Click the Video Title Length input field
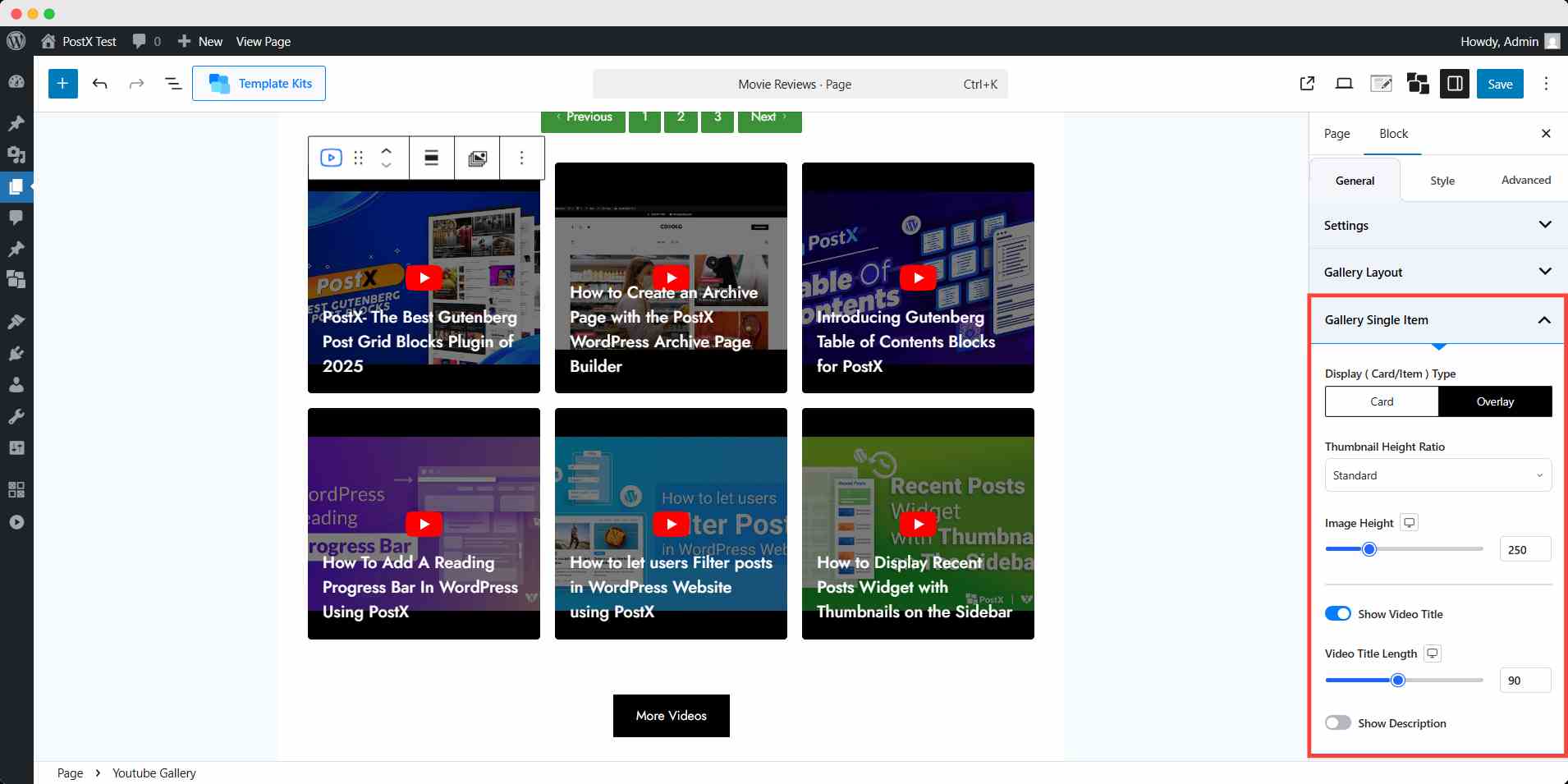Screen dimensions: 1568x784 tap(1524, 681)
